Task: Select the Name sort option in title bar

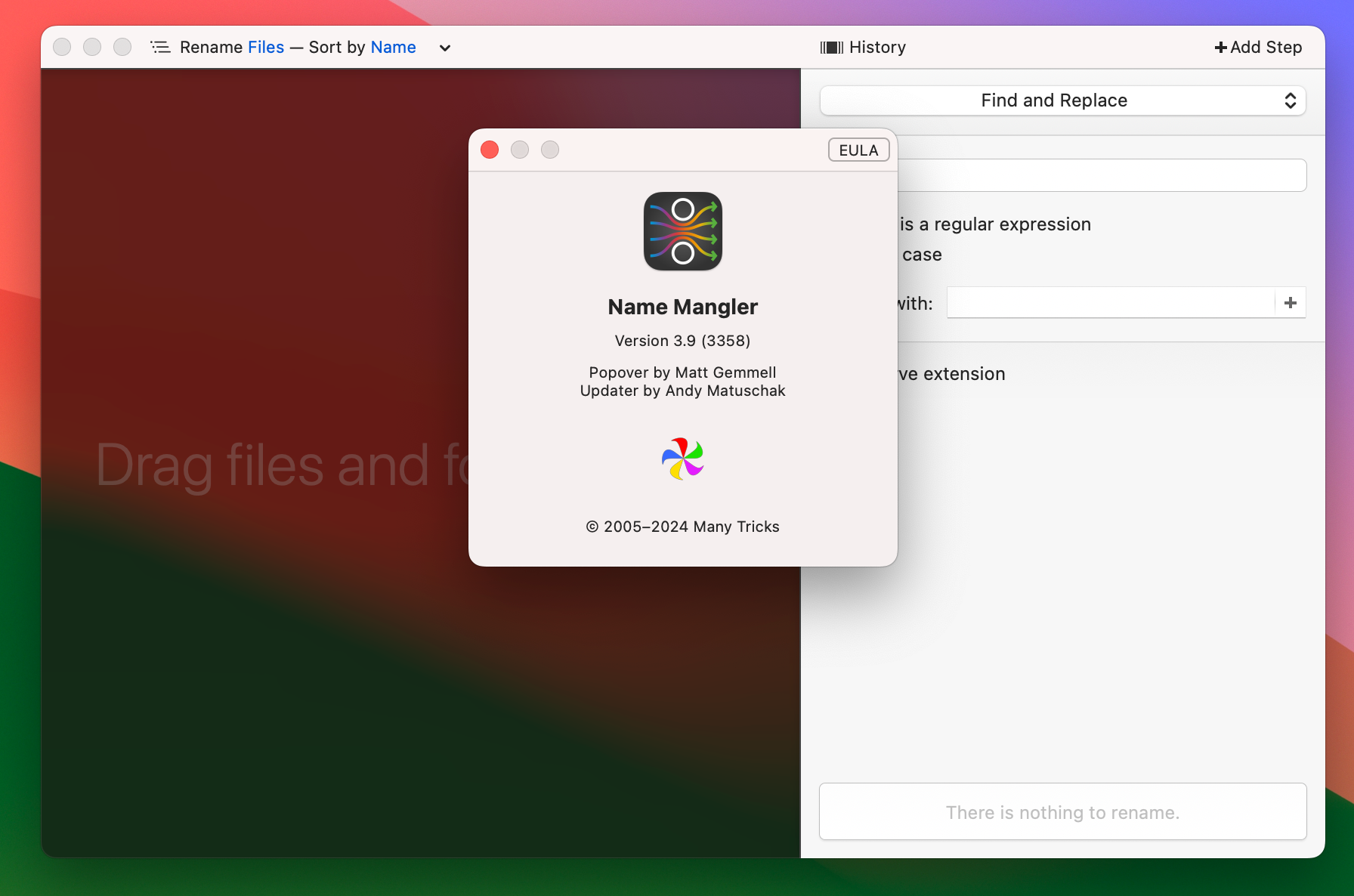Action: 392,47
